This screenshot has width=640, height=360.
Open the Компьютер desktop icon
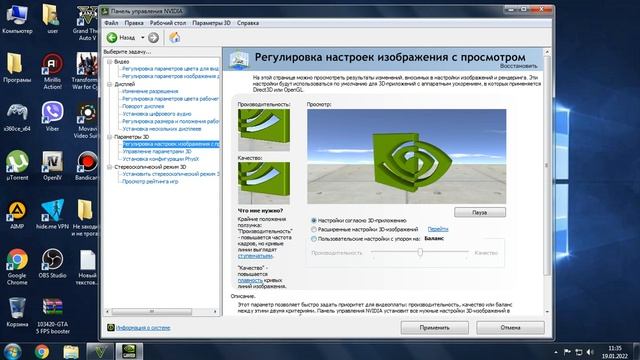pyautogui.click(x=17, y=19)
